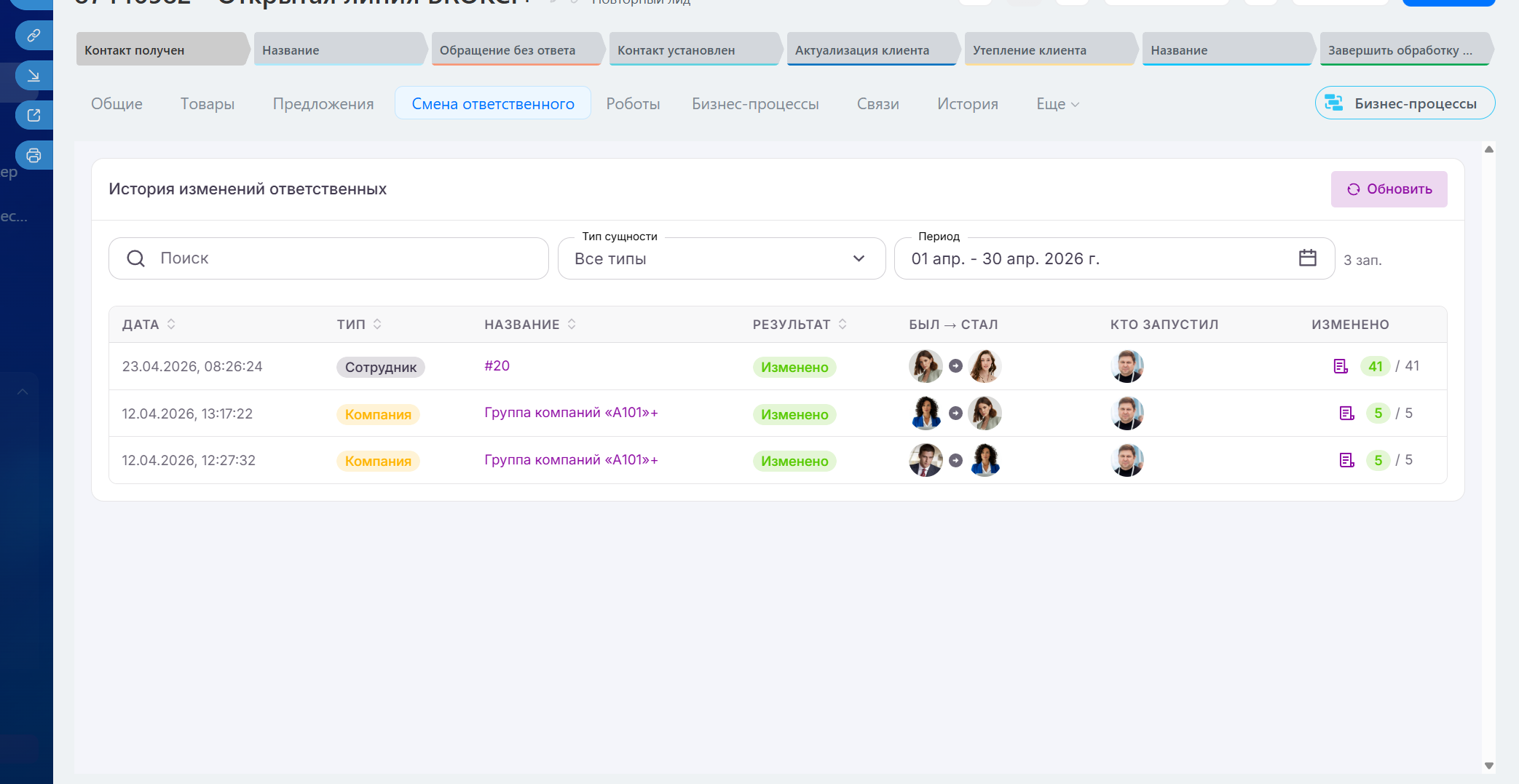The height and width of the screenshot is (784, 1519).
Task: Open details list icon for 23.04.2026 row
Action: coord(1340,366)
